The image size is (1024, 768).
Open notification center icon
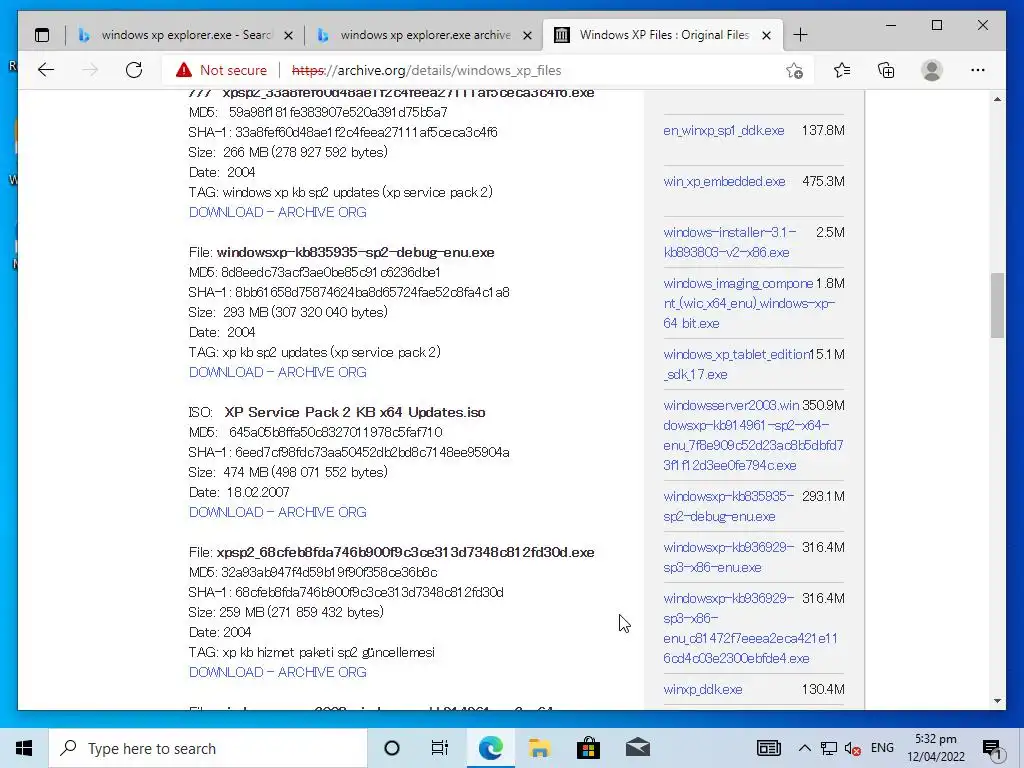(993, 749)
